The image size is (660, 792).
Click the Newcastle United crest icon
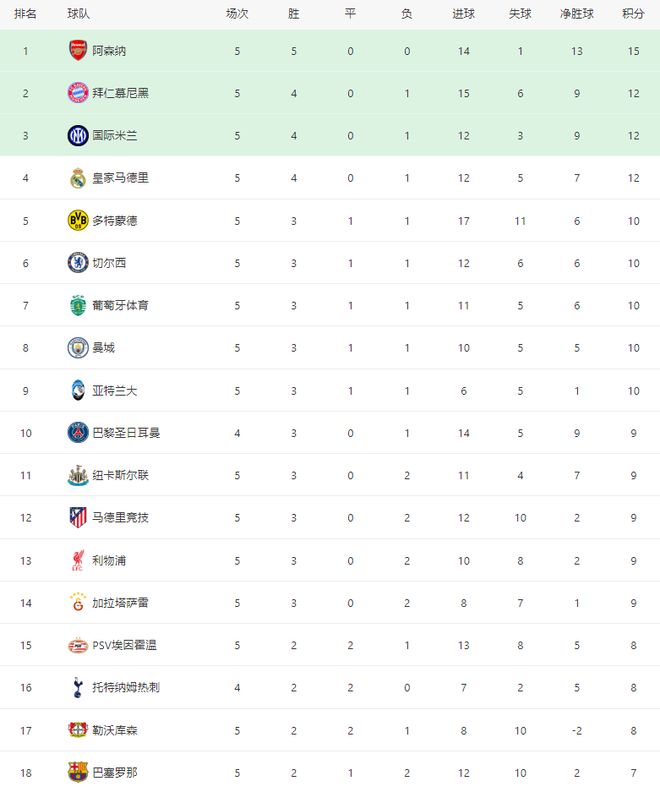[x=77, y=475]
